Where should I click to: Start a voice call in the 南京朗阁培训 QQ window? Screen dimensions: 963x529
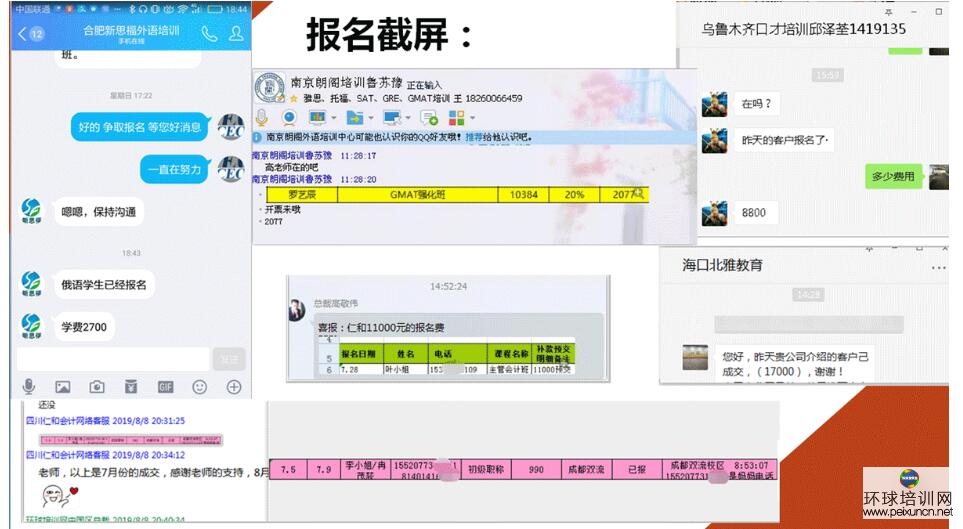262,117
